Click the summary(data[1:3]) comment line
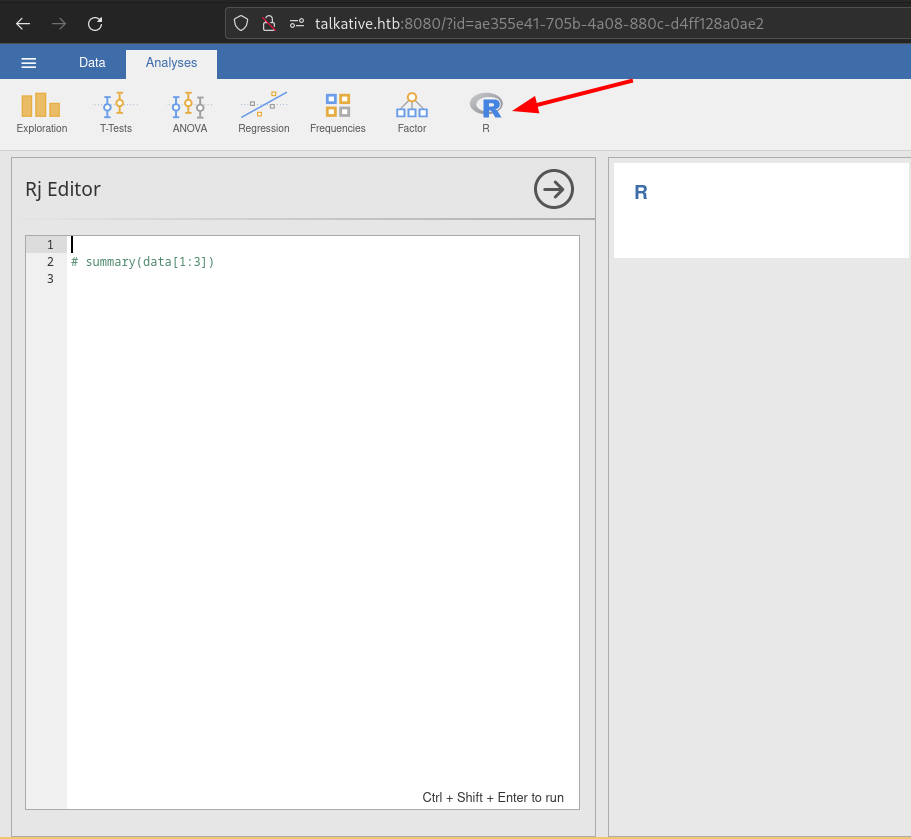Viewport: 911px width, 839px height. 143,262
